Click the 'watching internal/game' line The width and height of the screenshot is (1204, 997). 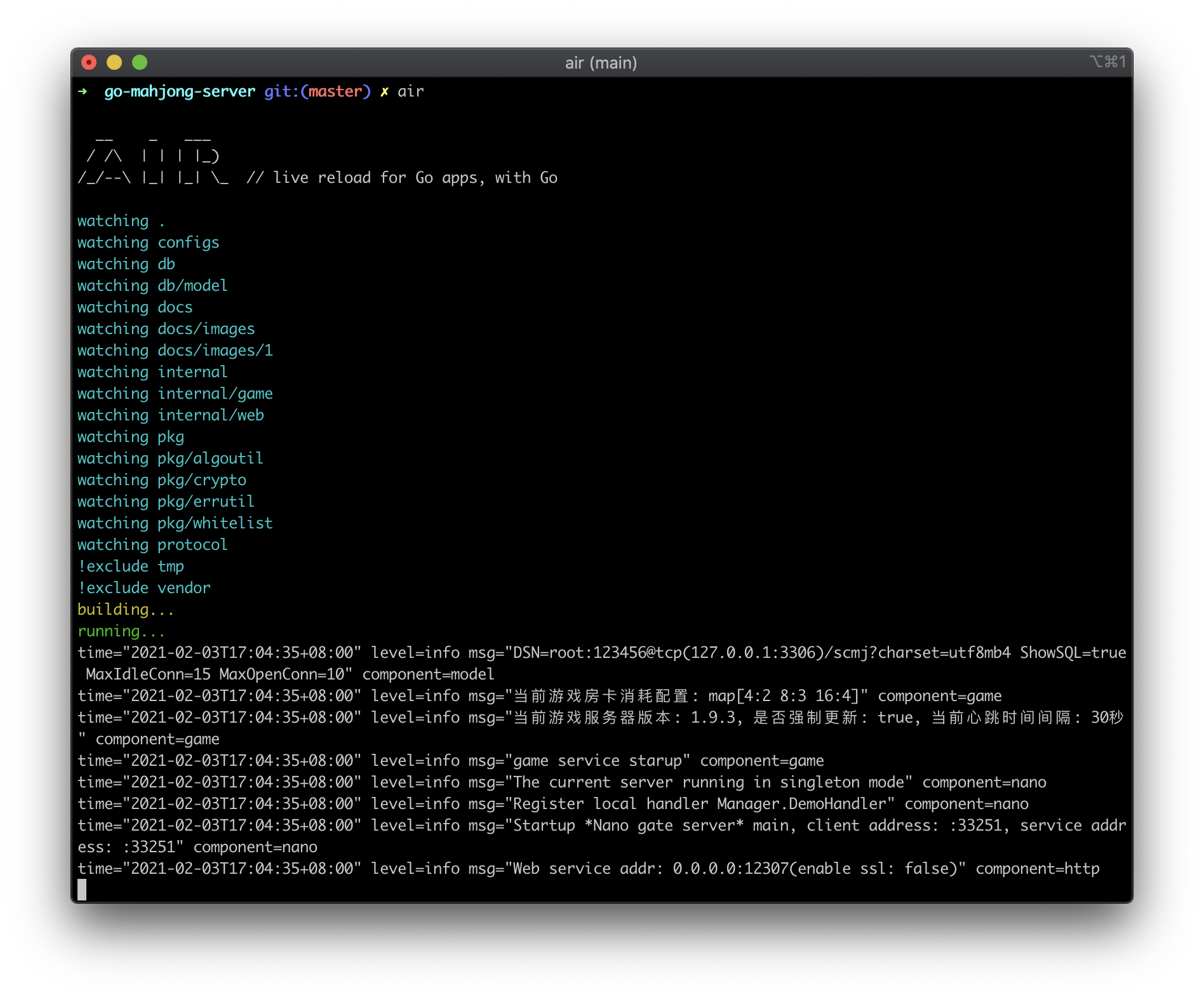point(175,394)
